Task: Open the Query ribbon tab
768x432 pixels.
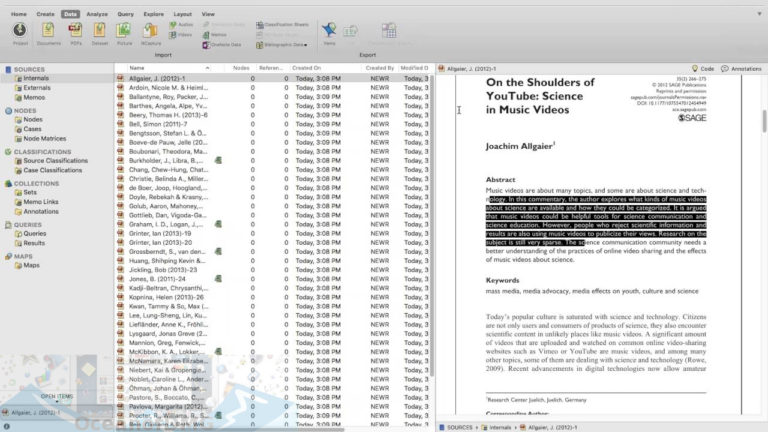Action: point(125,14)
